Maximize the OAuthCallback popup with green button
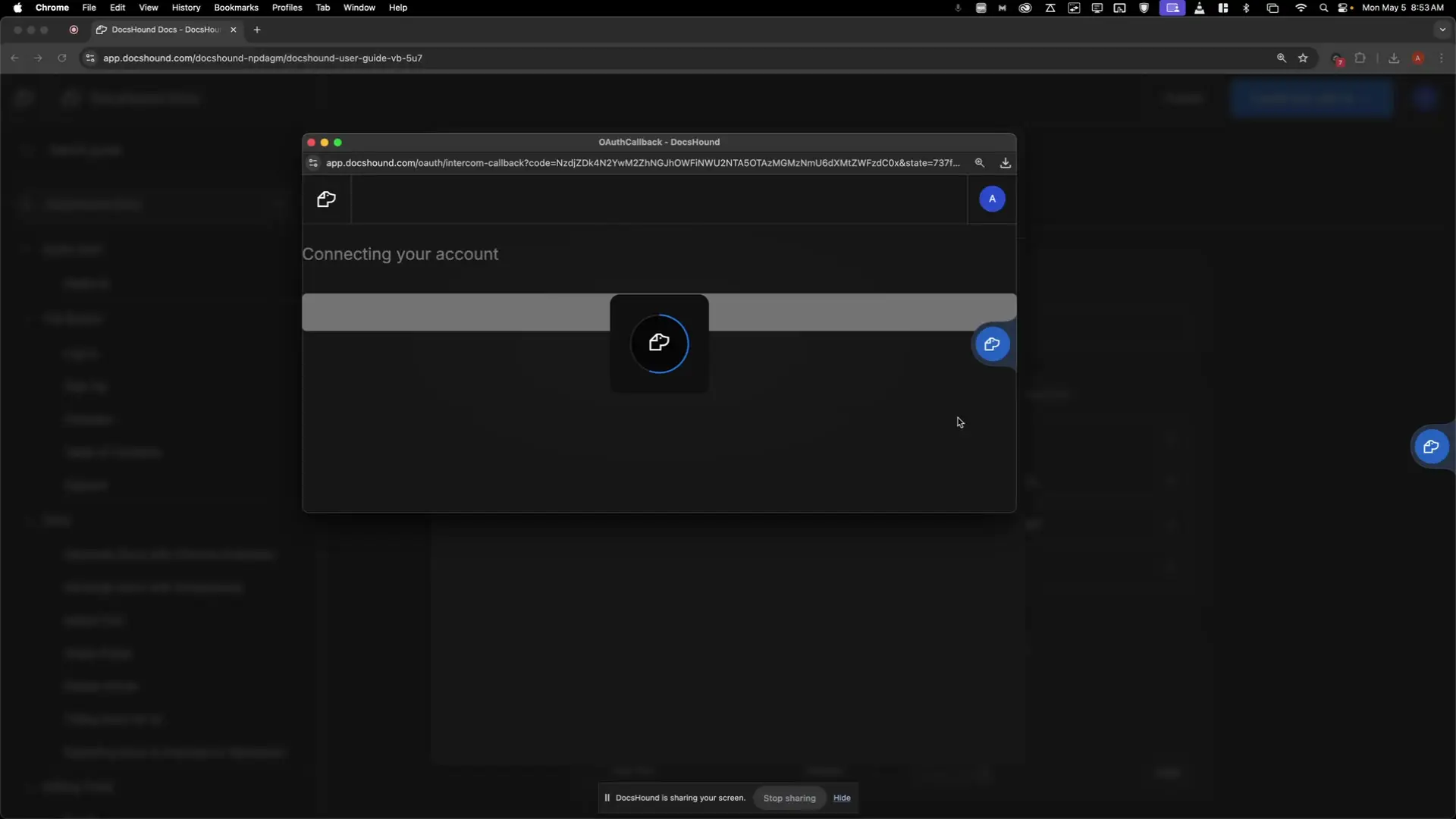 point(338,143)
